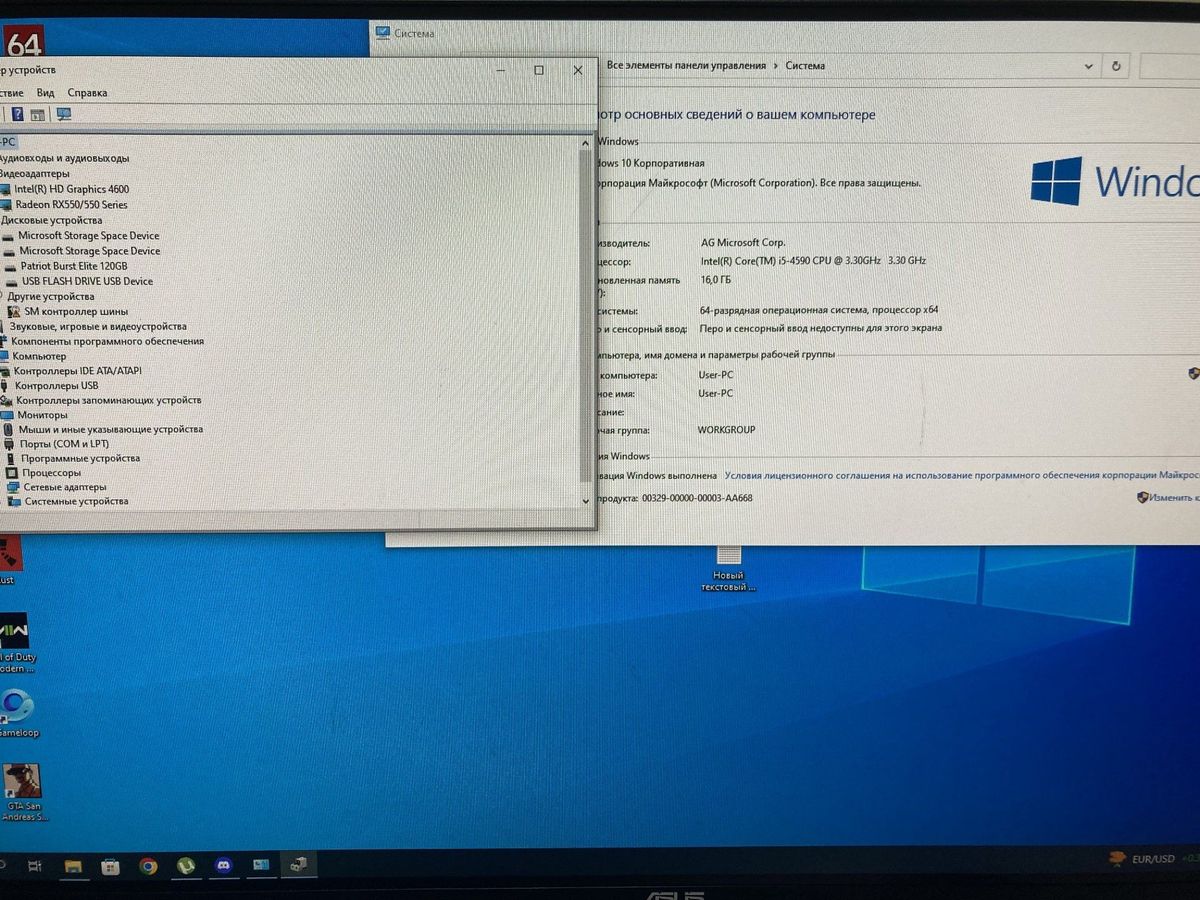Click the action pane toolbar icon
The height and width of the screenshot is (900, 1200).
pyautogui.click(x=38, y=115)
